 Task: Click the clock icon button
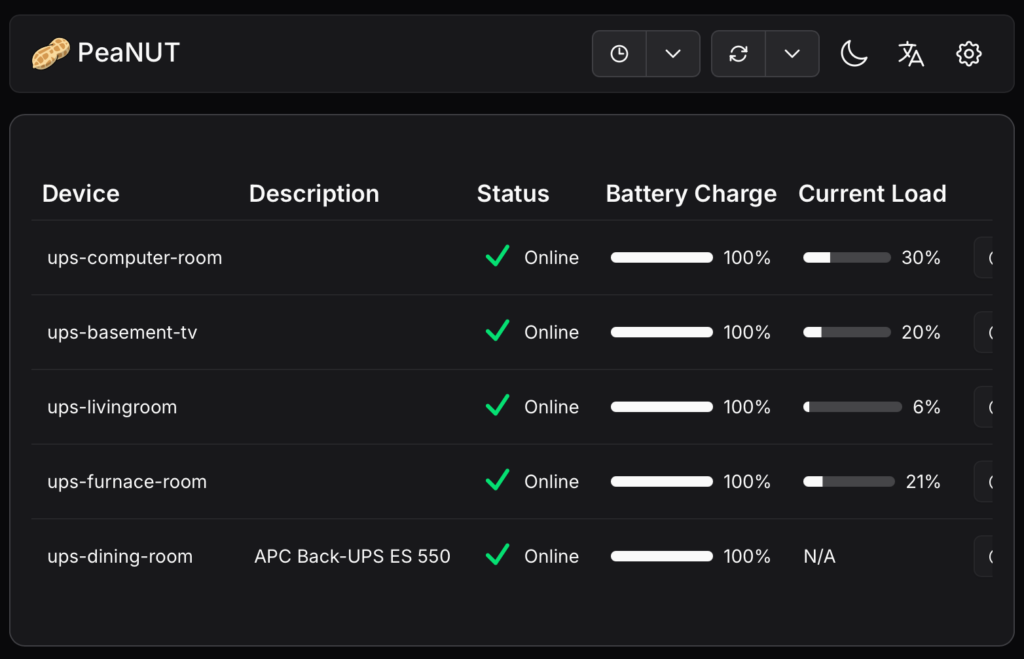coord(619,54)
